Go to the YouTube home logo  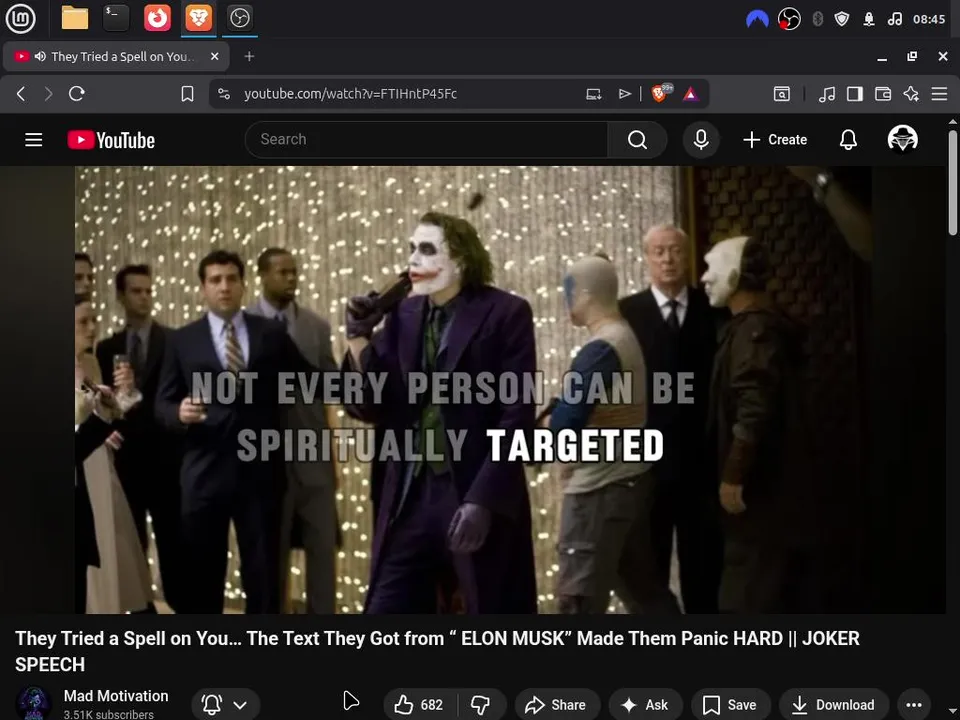tap(111, 140)
